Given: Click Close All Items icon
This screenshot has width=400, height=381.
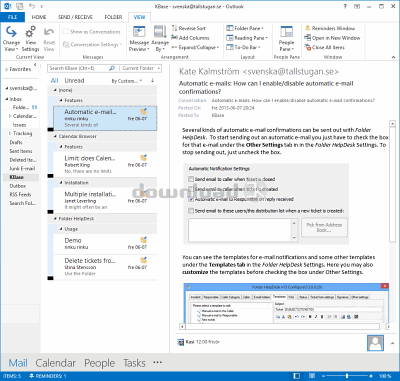Looking at the screenshot, I should click(x=308, y=47).
